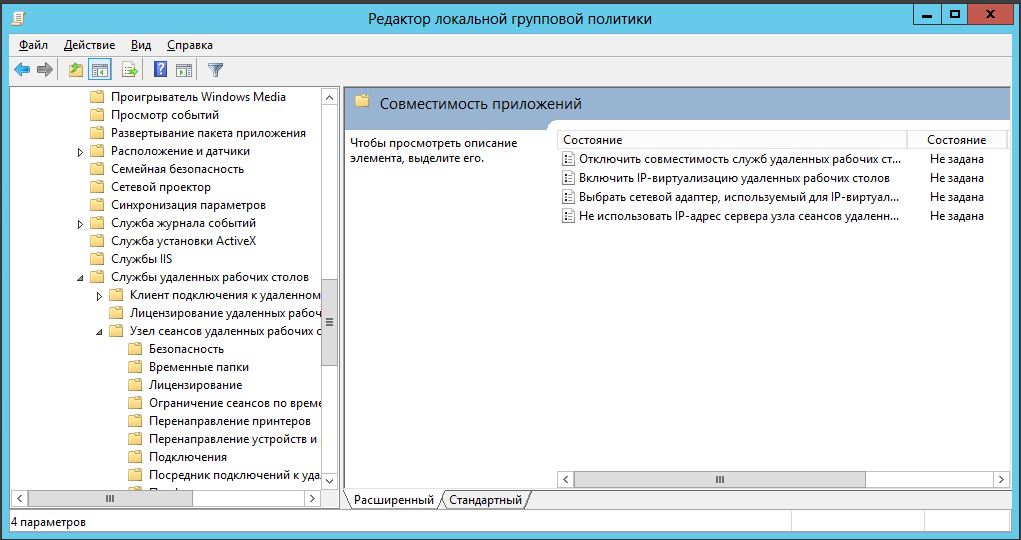
Task: Click the tree pane vertical scrollbar thumb
Action: [x=329, y=322]
